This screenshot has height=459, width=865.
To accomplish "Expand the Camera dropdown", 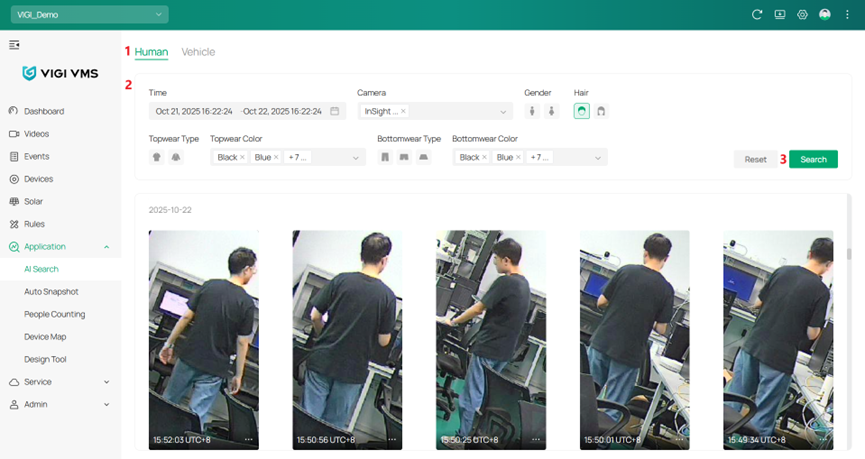I will pos(503,112).
